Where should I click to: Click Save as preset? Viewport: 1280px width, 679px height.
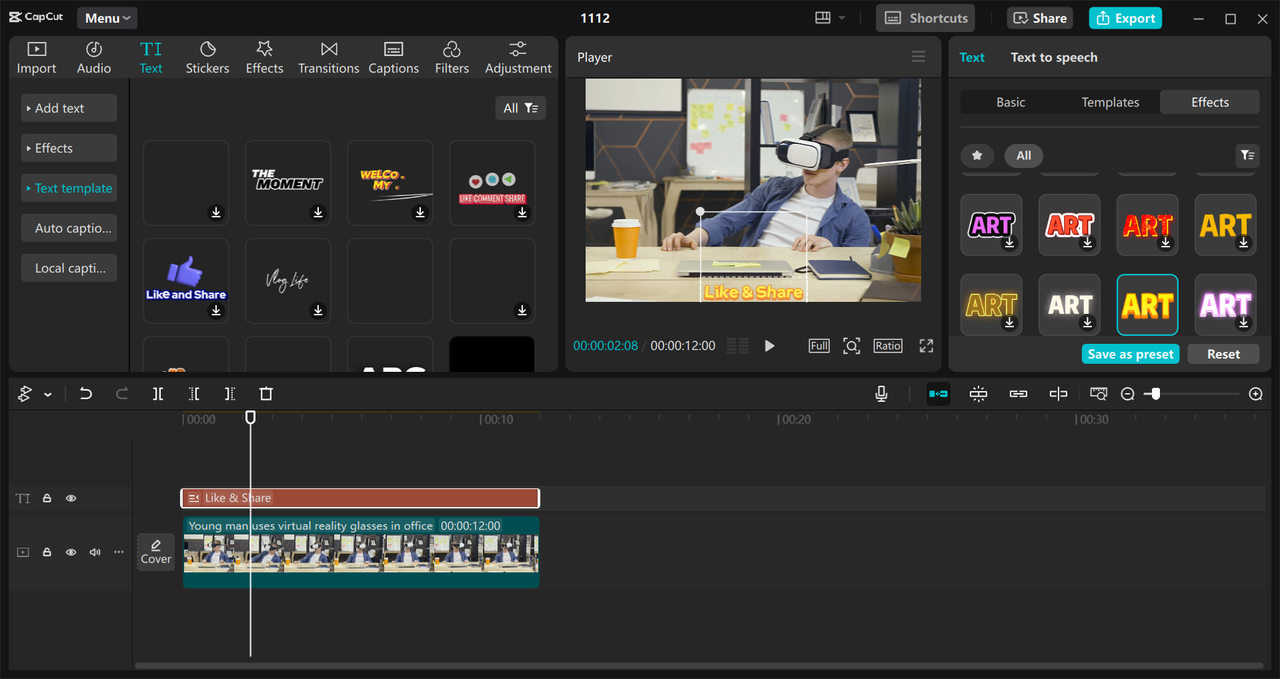(x=1131, y=354)
